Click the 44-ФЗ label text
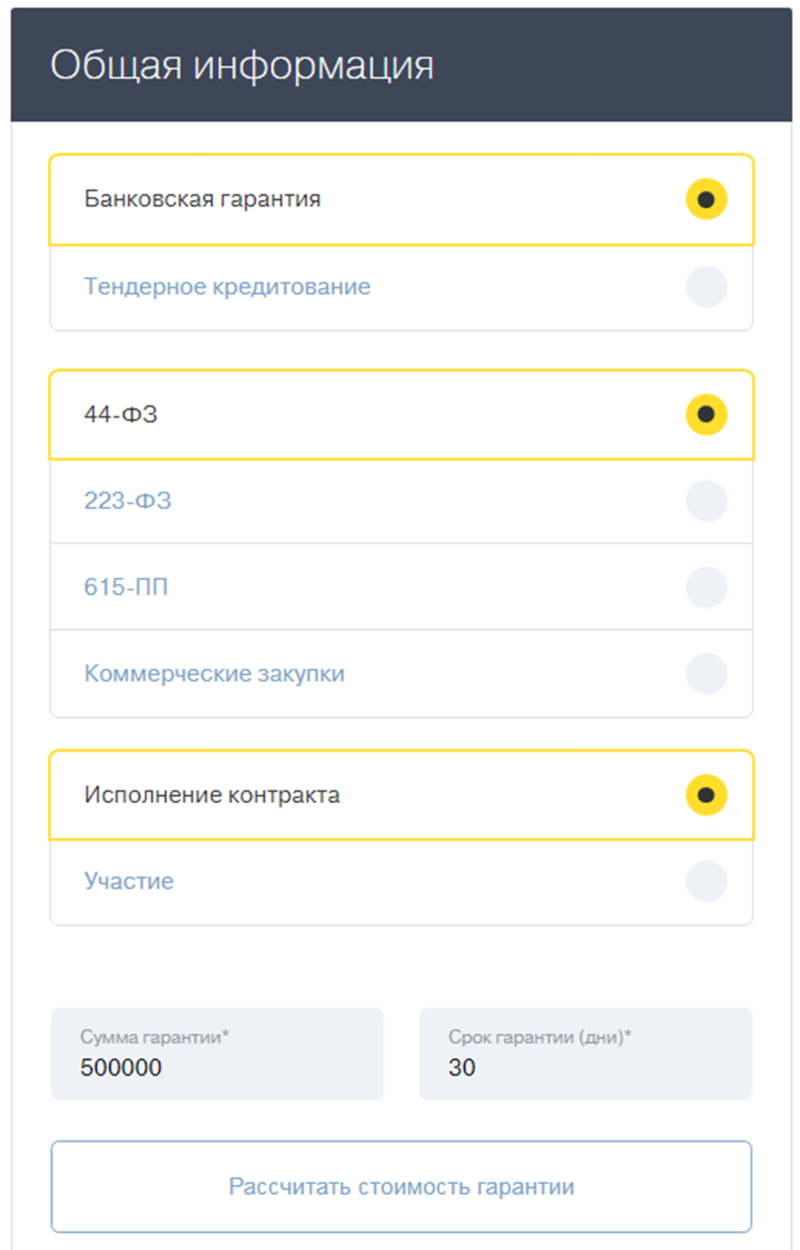The height and width of the screenshot is (1250, 800). [121, 414]
